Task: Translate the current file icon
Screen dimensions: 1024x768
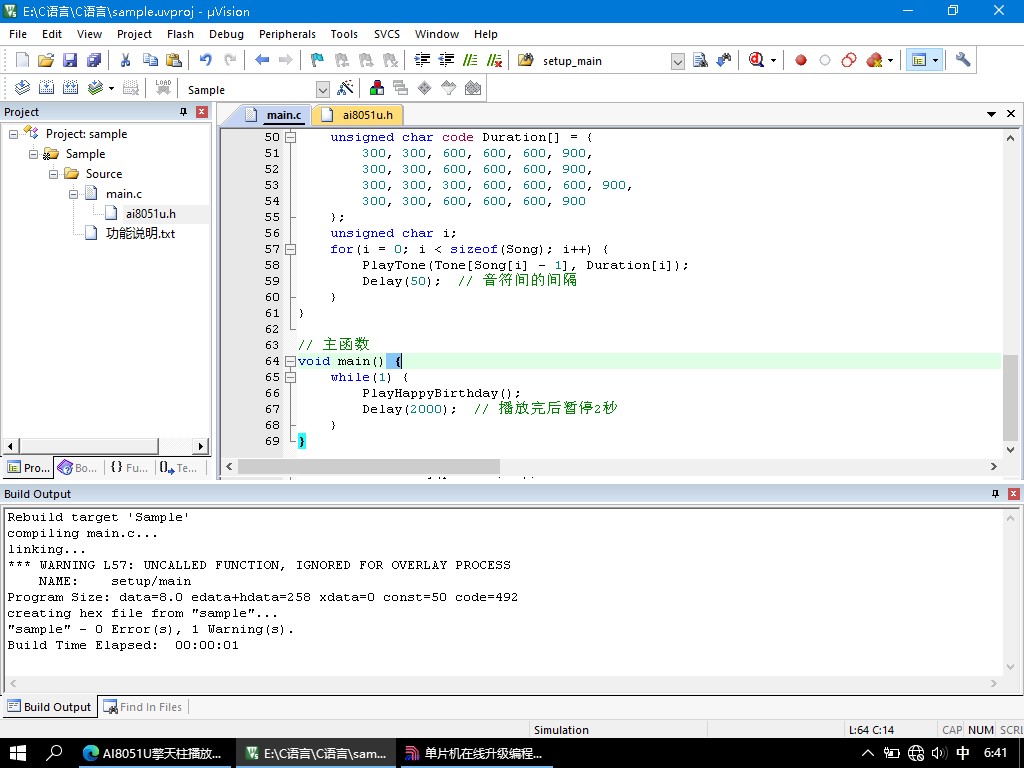Action: (22, 88)
